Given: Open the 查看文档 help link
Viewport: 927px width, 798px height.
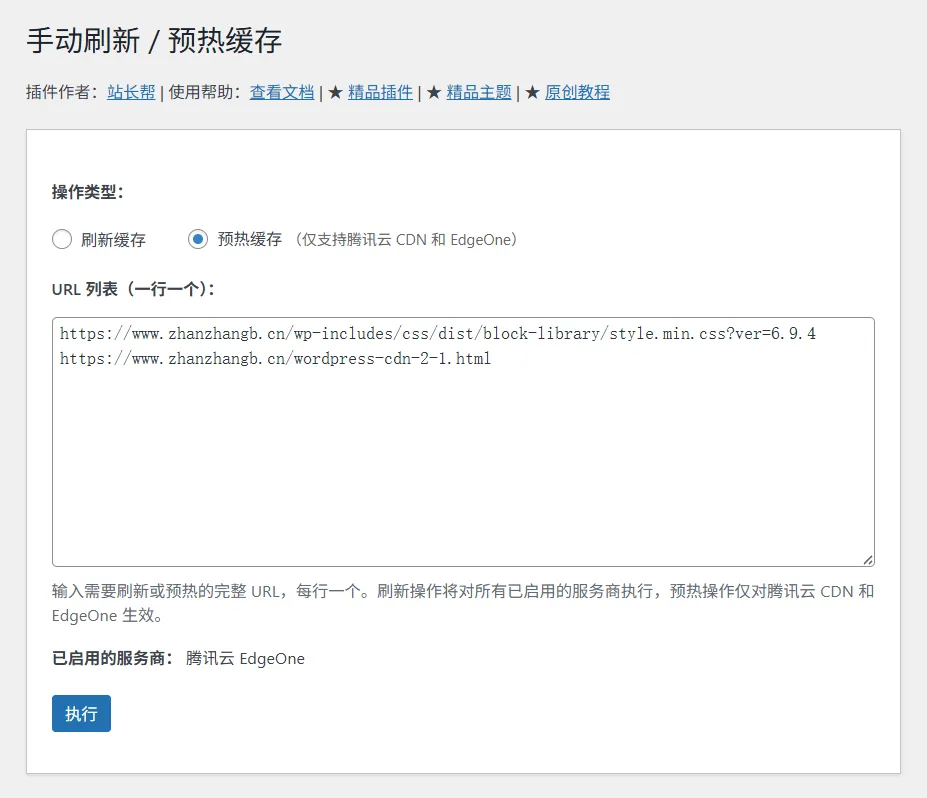Looking at the screenshot, I should [x=282, y=92].
